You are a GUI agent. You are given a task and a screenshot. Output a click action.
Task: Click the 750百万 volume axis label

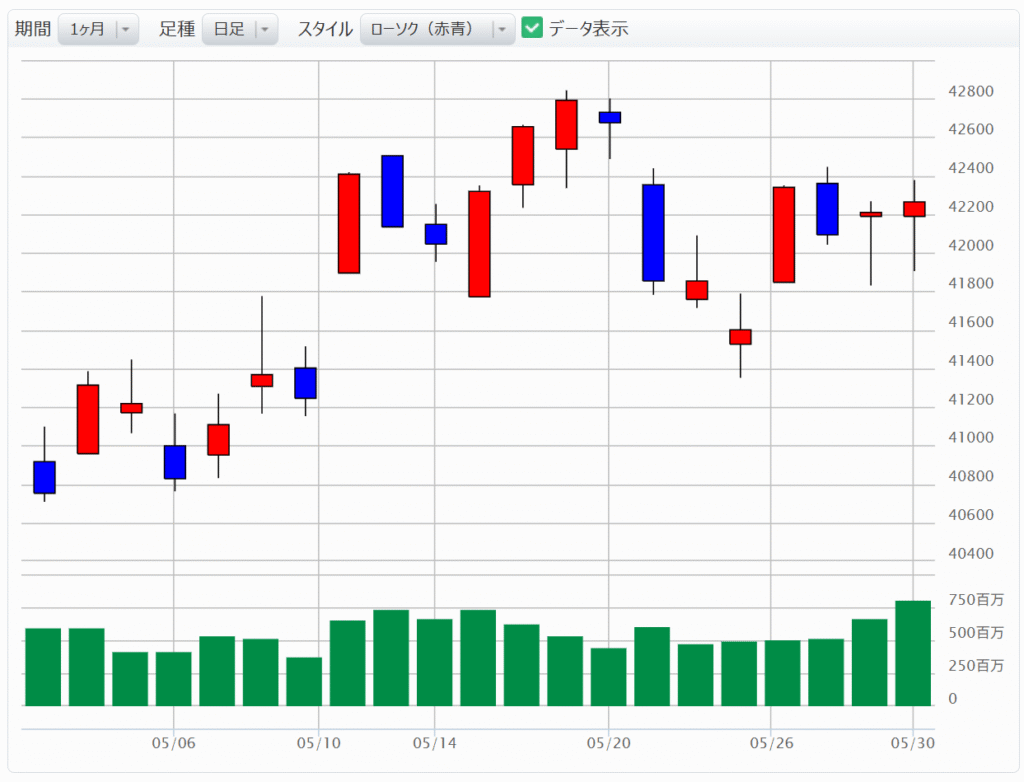click(976, 600)
